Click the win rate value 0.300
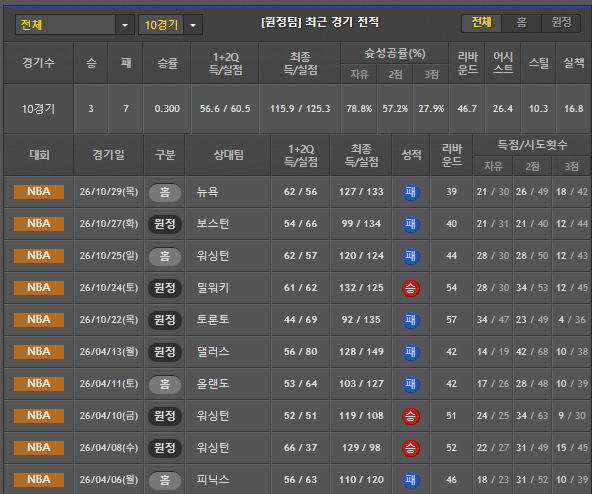 [167, 109]
